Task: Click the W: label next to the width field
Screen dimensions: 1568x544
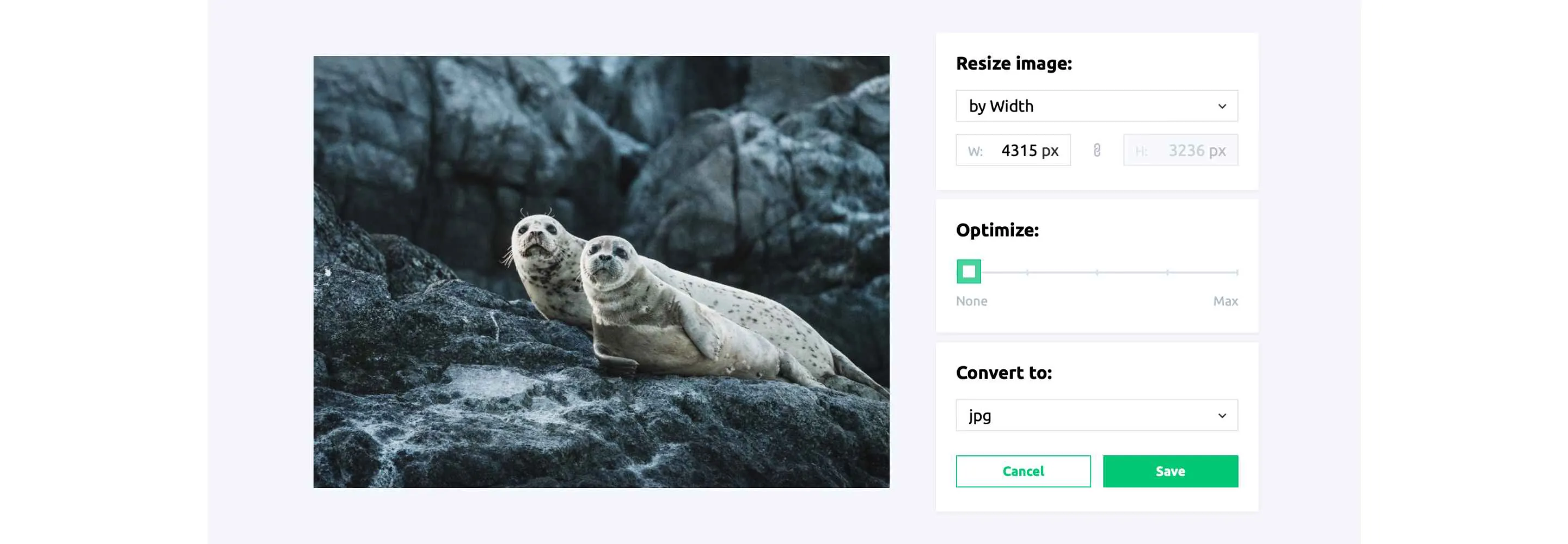Action: 976,151
